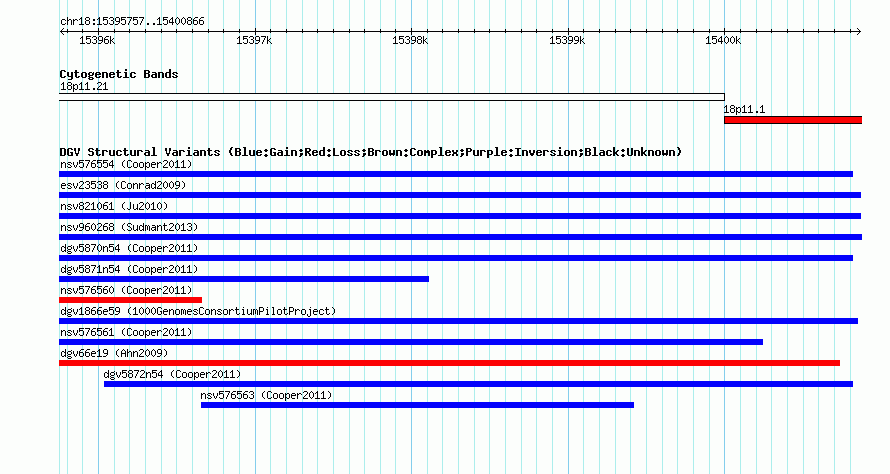Click the nsv576560 red loss bar
This screenshot has height=474, width=890.
click(x=131, y=300)
